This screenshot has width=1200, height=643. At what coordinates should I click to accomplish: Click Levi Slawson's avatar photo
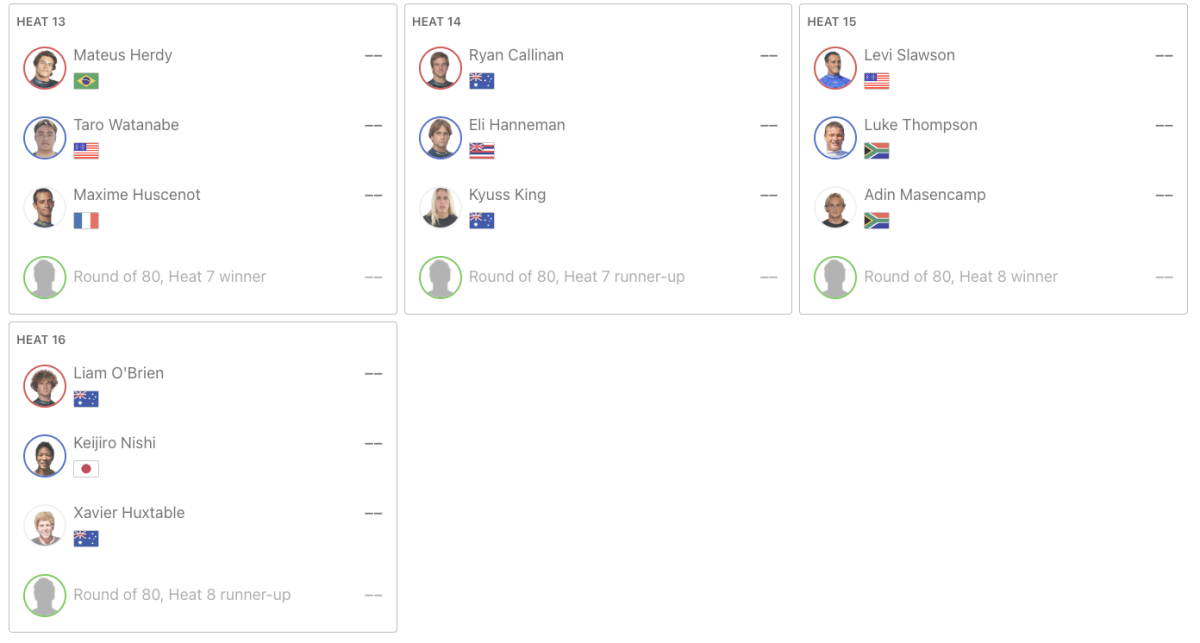point(835,68)
